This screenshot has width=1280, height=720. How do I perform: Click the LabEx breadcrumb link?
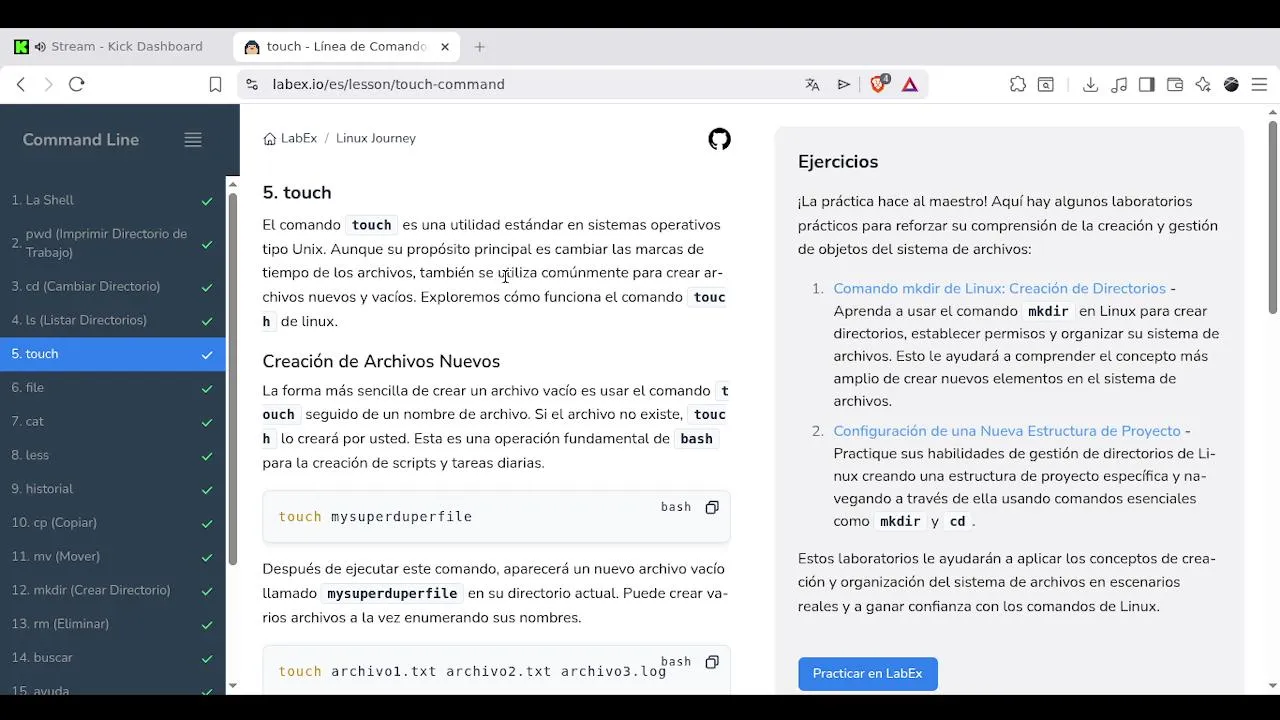click(x=298, y=139)
